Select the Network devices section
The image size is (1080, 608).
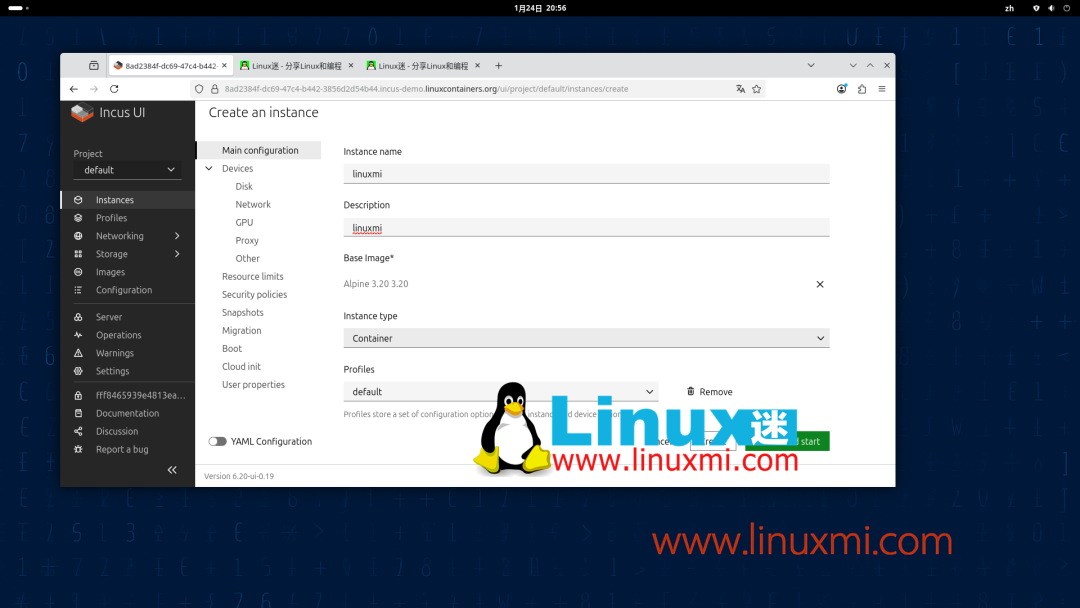click(253, 205)
